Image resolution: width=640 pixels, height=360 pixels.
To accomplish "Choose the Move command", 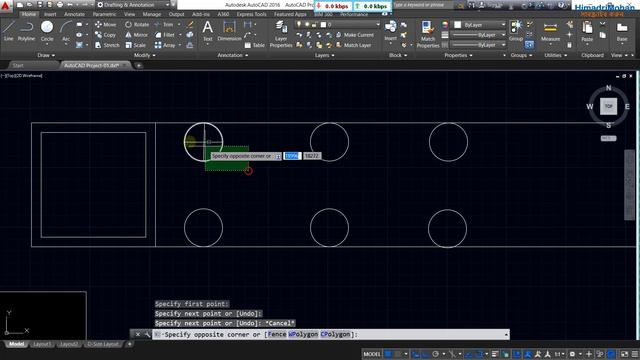I will coord(105,24).
